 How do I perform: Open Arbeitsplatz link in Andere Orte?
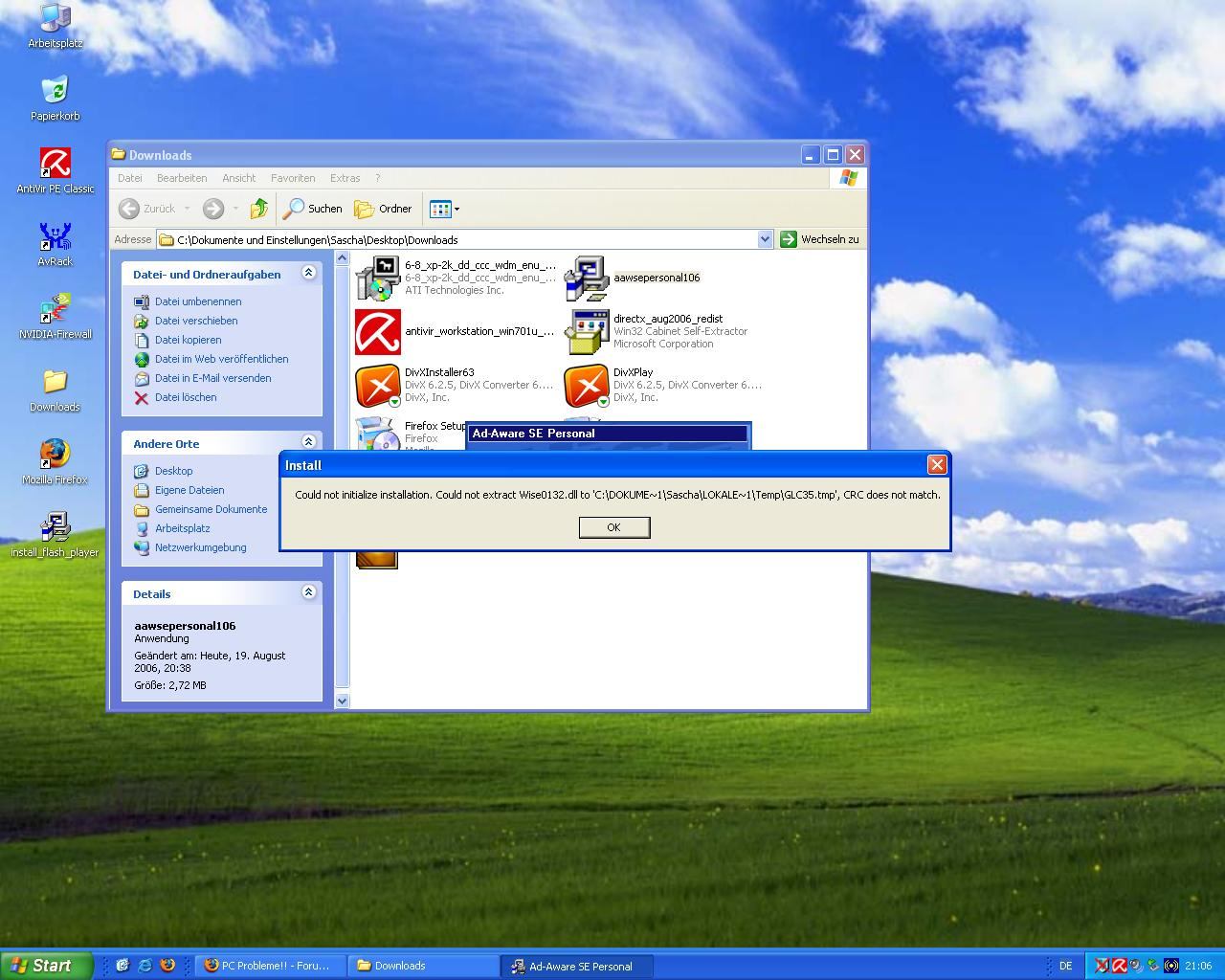[183, 528]
